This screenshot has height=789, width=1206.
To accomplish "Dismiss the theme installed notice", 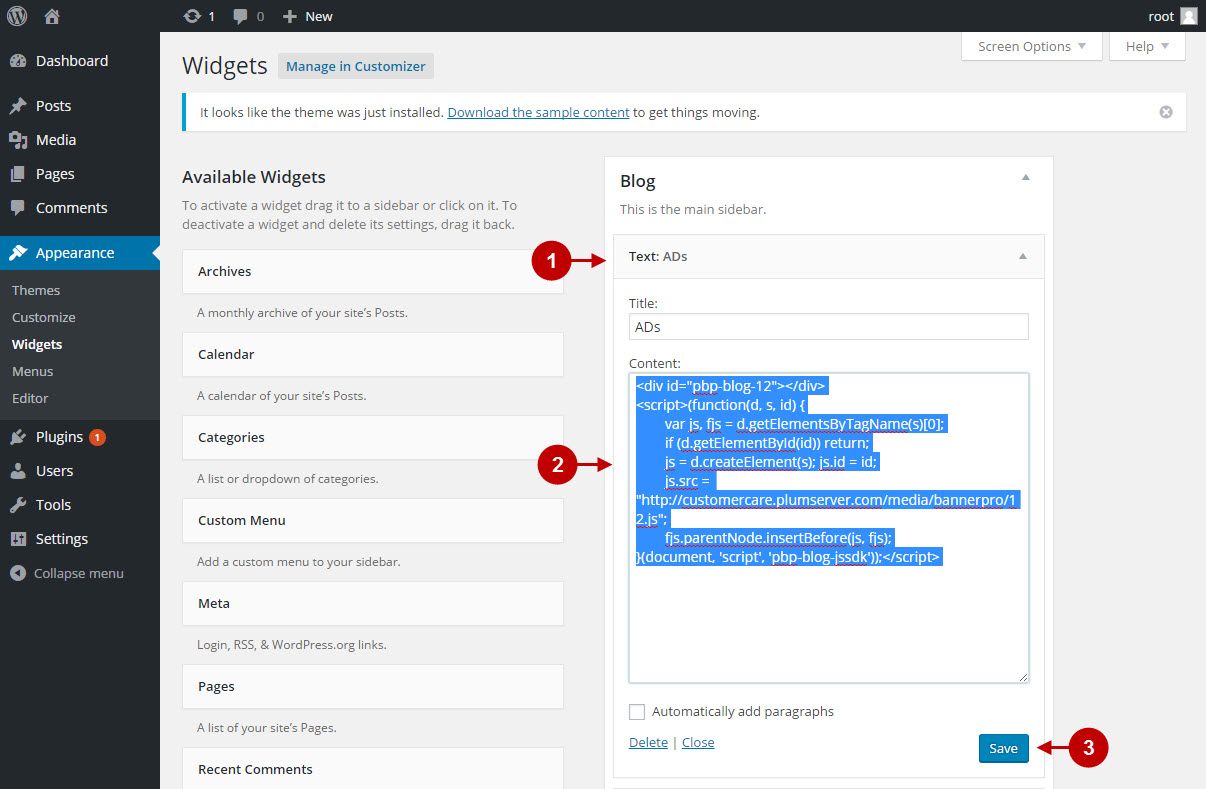I will tap(1166, 112).
